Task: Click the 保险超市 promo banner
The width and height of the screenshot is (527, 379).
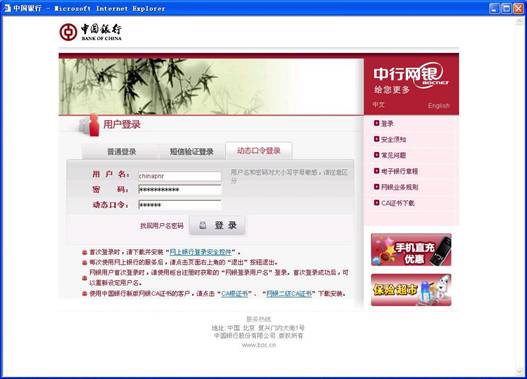Action: 411,290
